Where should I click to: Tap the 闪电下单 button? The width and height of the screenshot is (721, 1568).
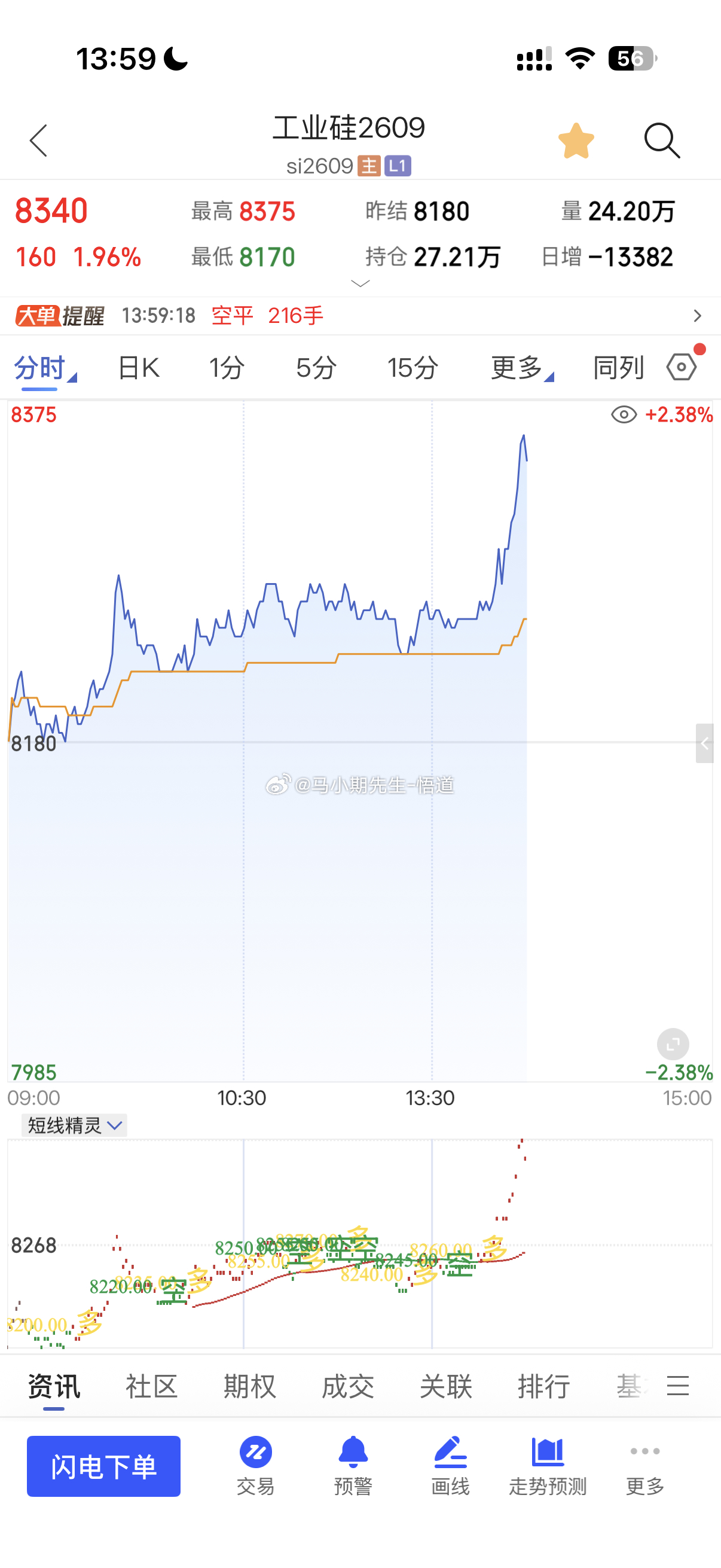click(103, 1466)
